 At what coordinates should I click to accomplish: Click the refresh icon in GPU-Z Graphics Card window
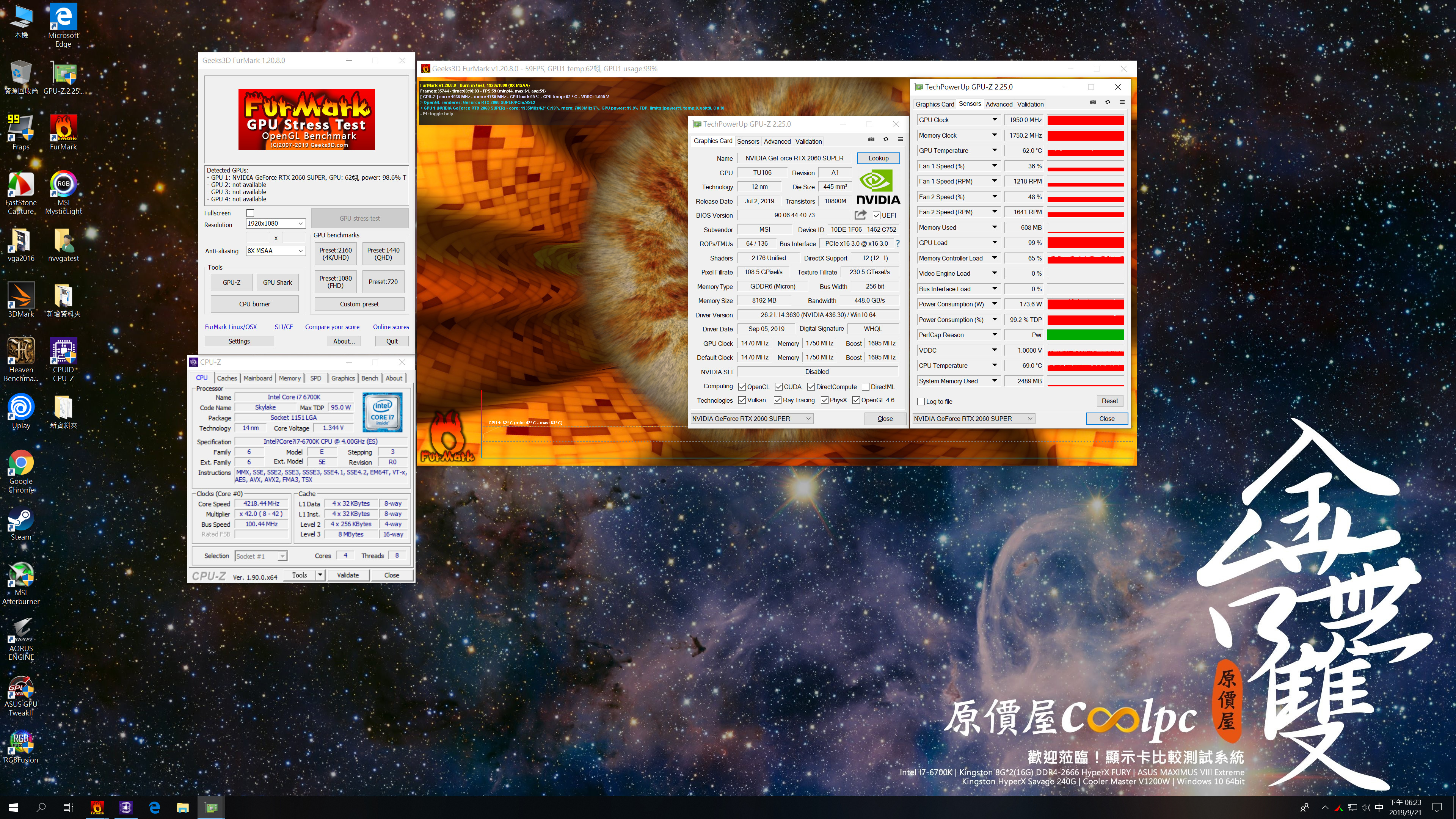[886, 140]
